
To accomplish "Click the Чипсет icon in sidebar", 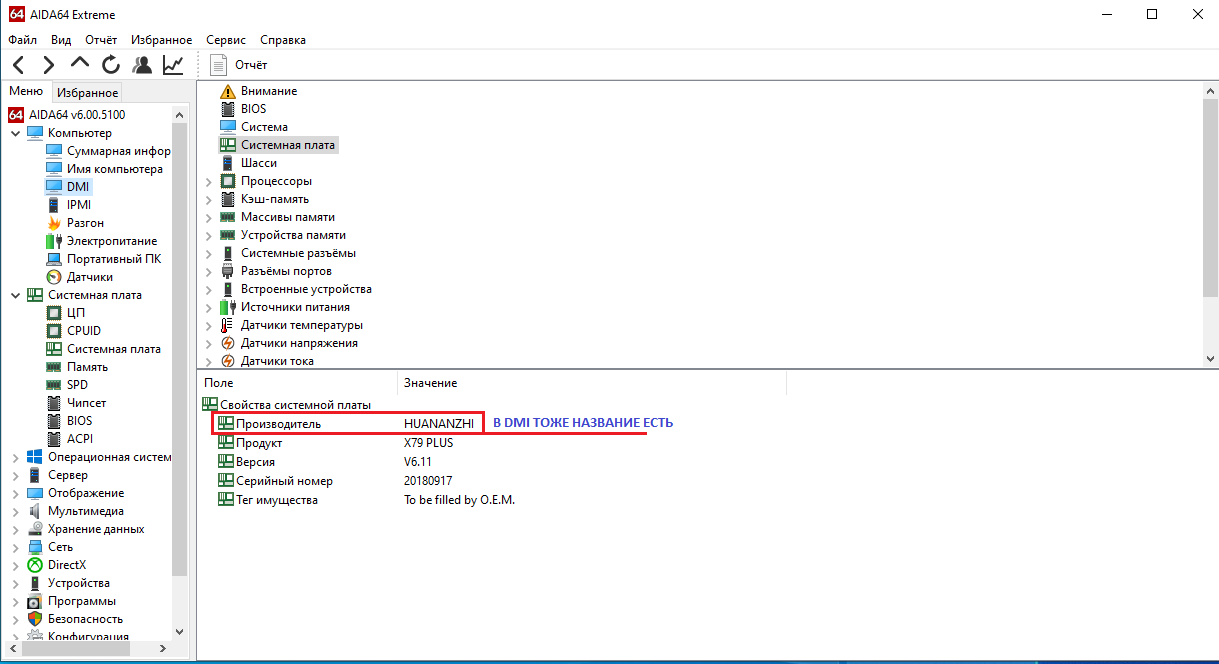I will coord(54,403).
